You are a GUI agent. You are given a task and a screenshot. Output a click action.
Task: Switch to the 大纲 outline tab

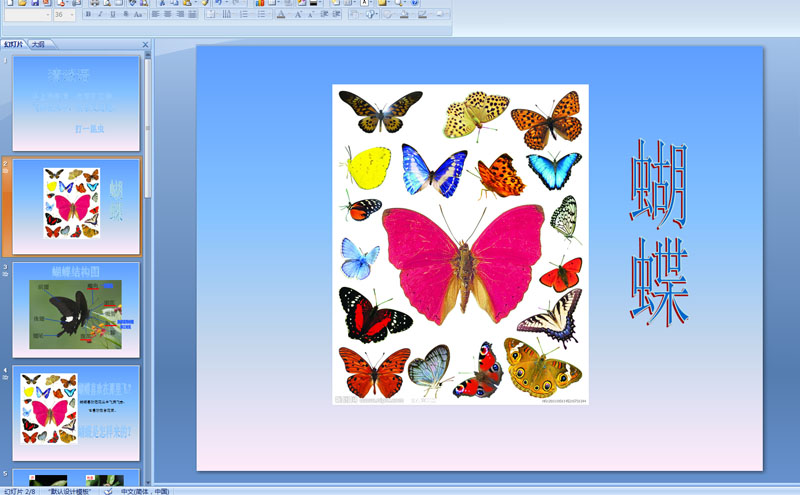click(38, 45)
